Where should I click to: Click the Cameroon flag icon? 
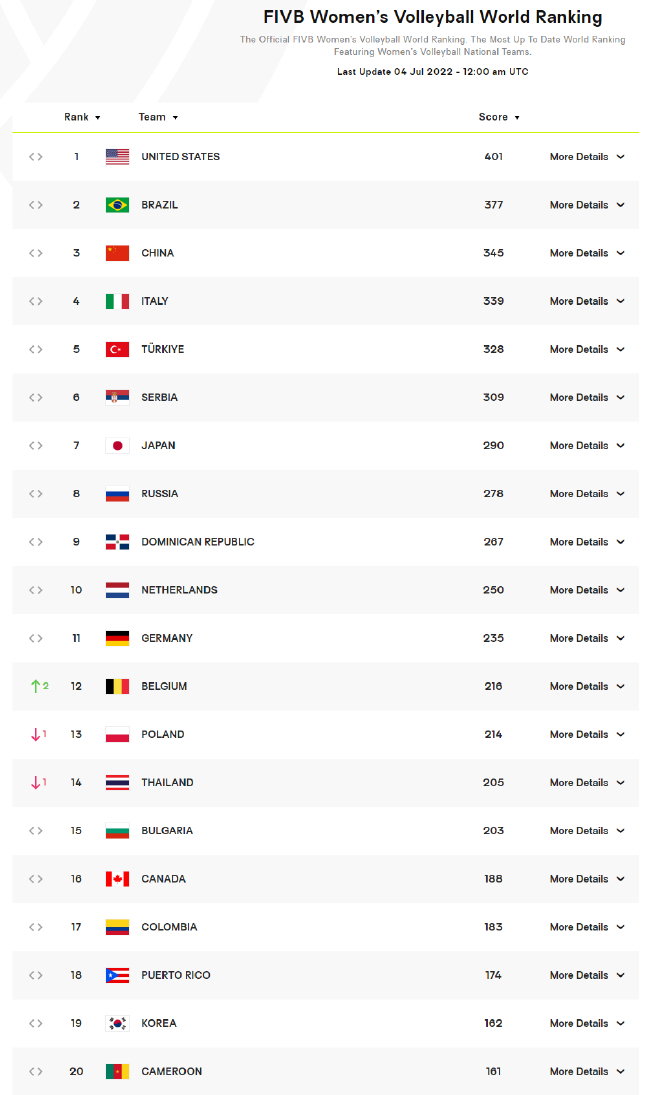coord(117,1071)
